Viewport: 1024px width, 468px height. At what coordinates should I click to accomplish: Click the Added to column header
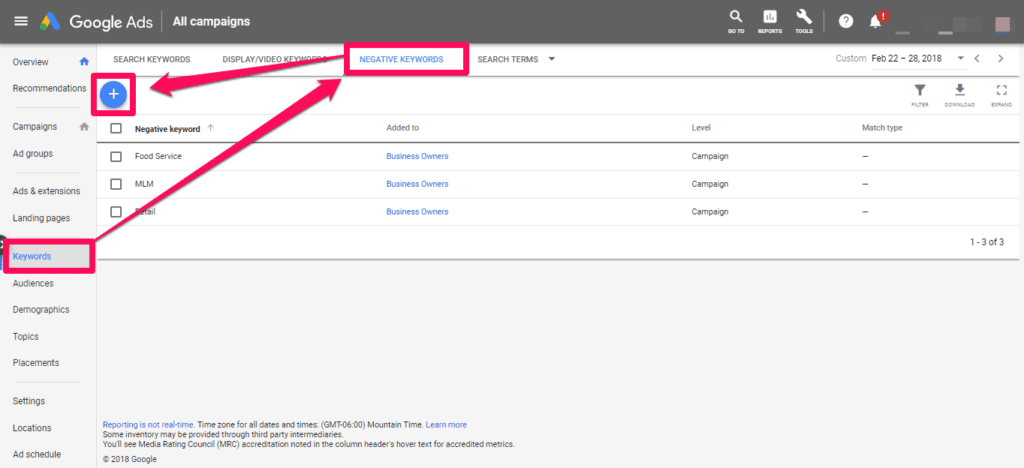(402, 128)
